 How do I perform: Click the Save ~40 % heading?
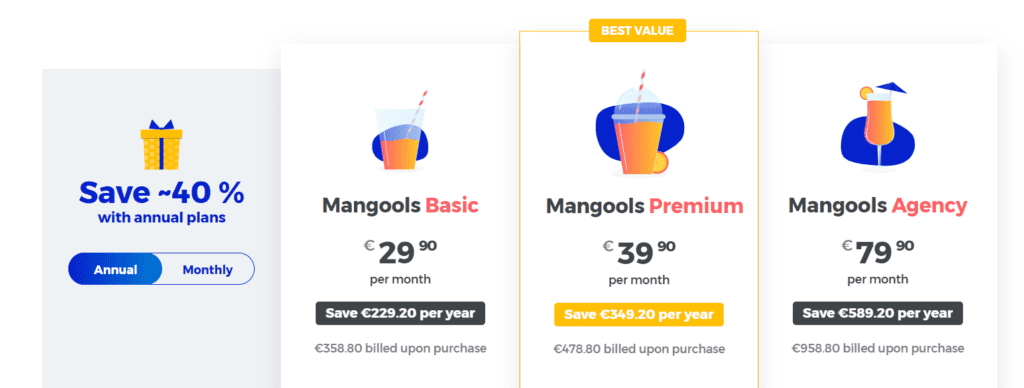click(x=161, y=193)
